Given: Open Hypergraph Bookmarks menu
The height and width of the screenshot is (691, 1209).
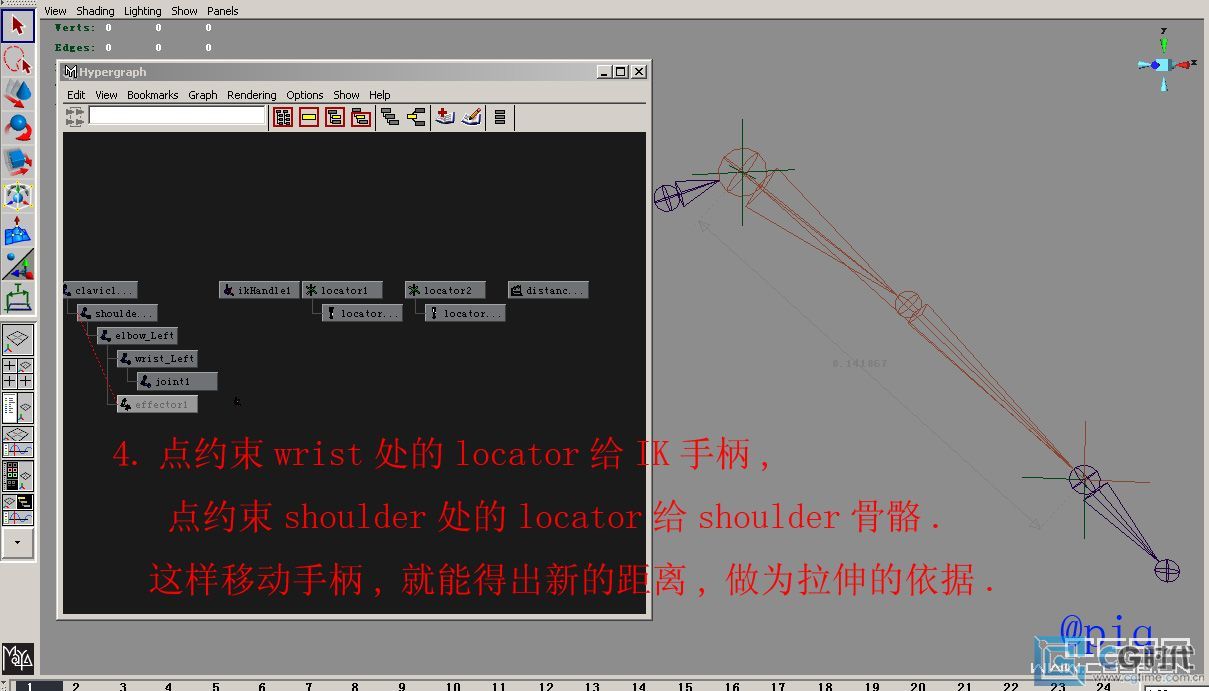Looking at the screenshot, I should [x=152, y=95].
